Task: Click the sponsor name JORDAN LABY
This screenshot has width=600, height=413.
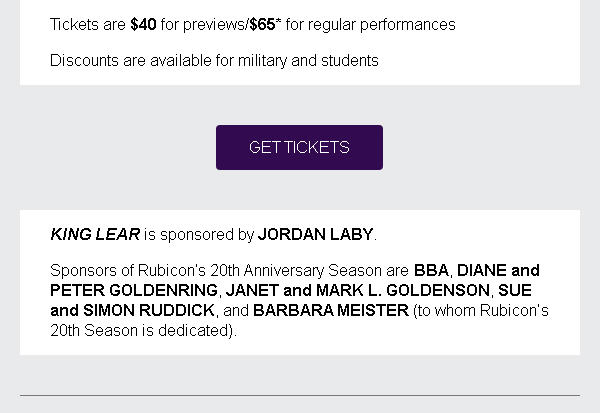Action: (x=315, y=234)
